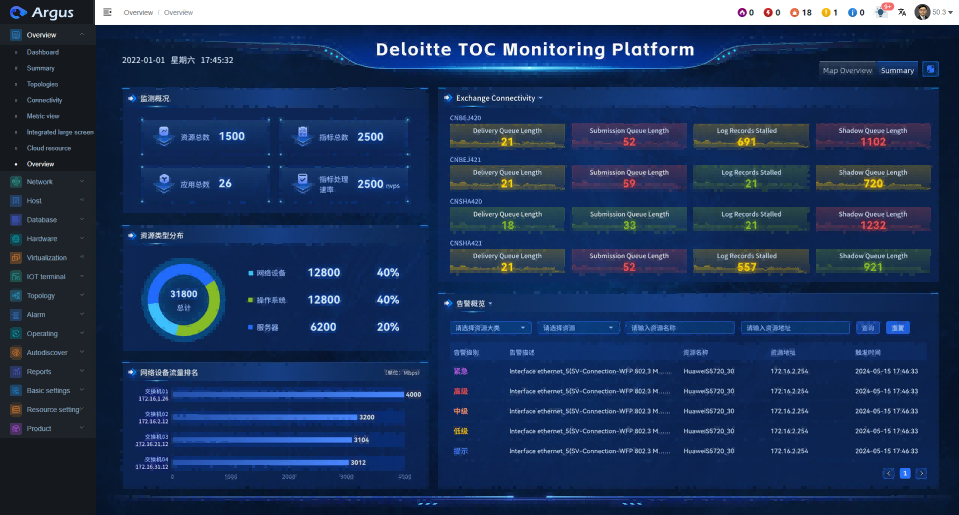Click the first Overview breadcrumb link
This screenshot has height=515, width=959.
(x=138, y=12)
